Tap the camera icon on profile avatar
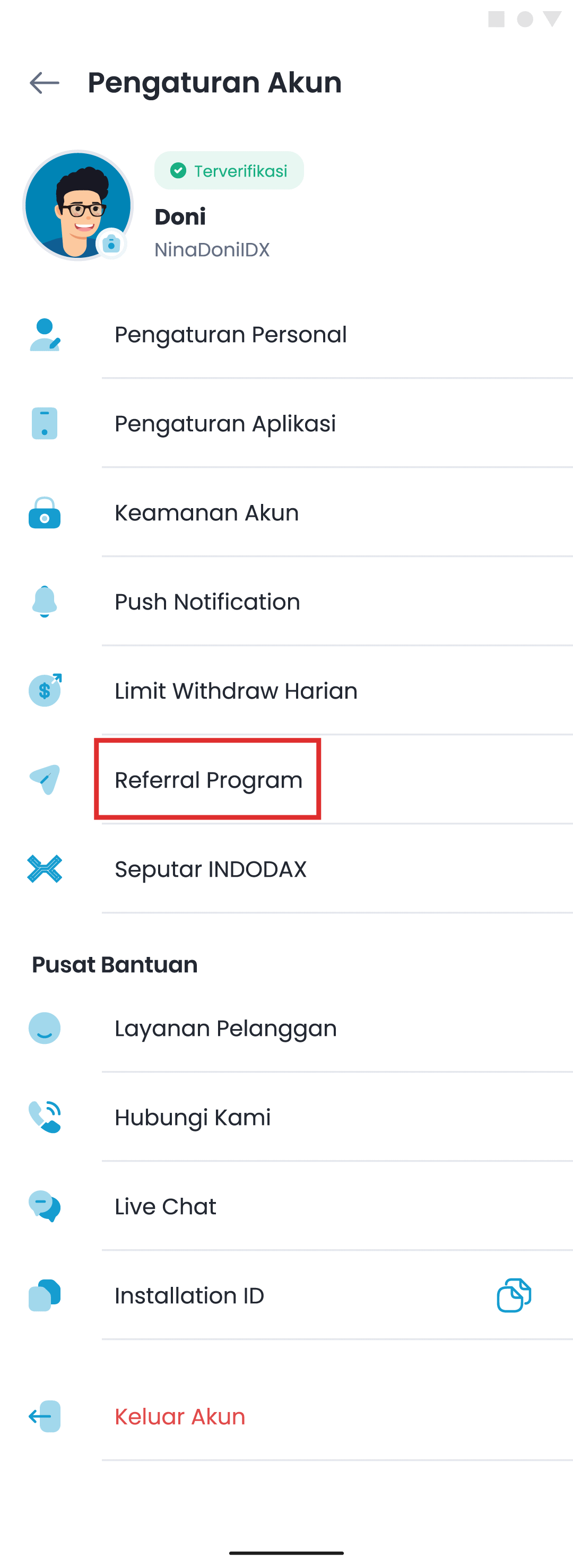Viewport: 573px width, 1568px height. point(111,244)
